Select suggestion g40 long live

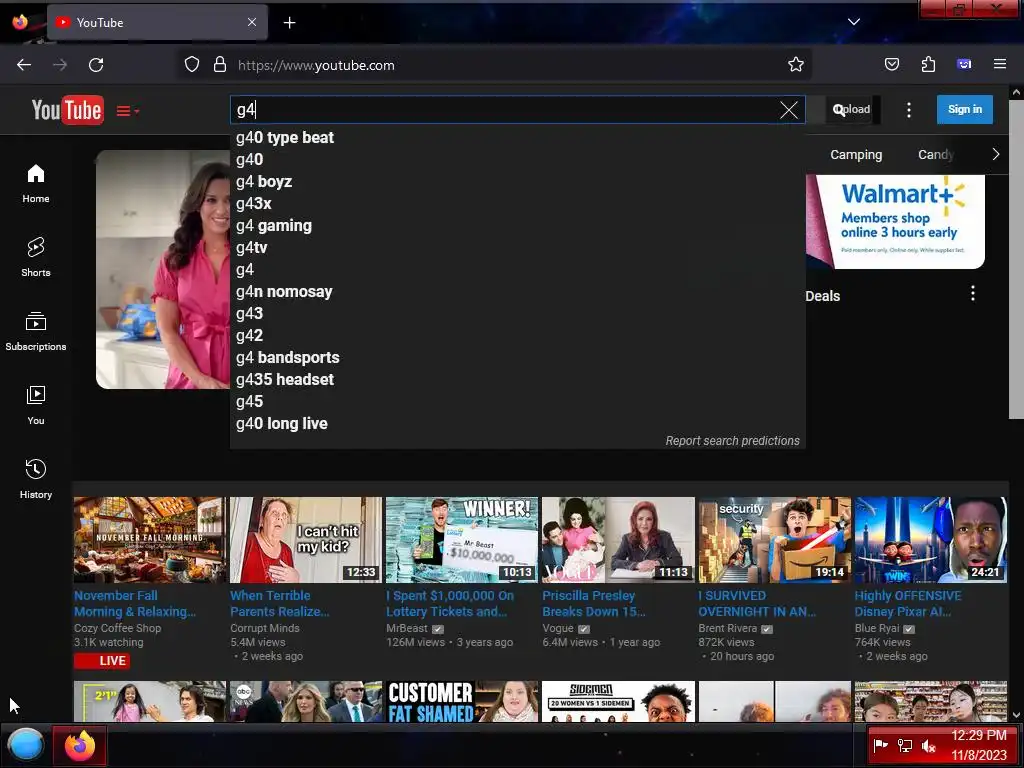point(517,424)
